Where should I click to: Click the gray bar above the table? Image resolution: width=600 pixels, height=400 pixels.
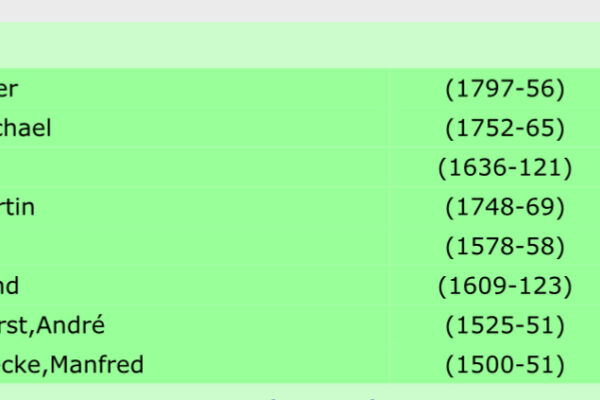[300, 11]
